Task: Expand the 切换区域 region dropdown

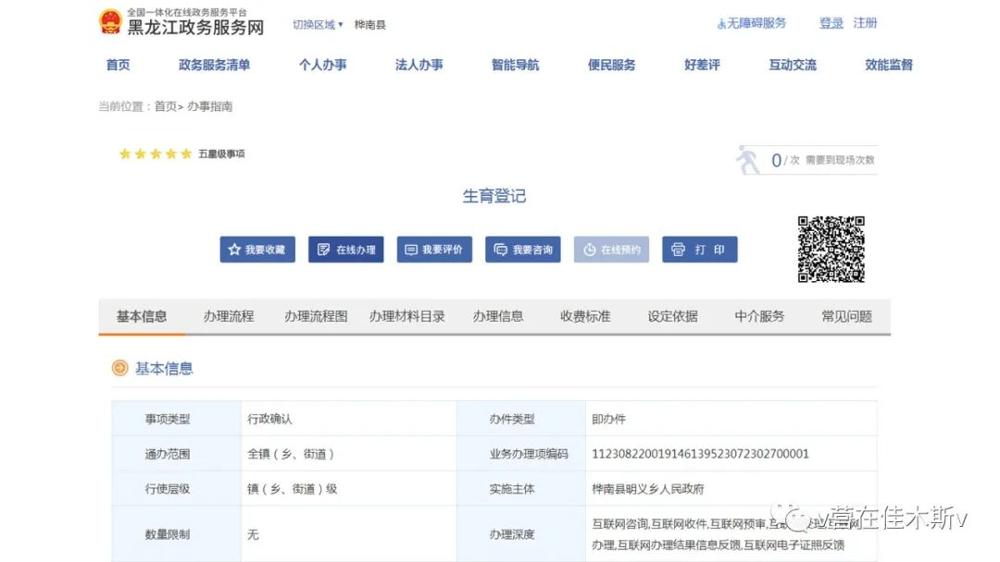Action: [x=317, y=24]
